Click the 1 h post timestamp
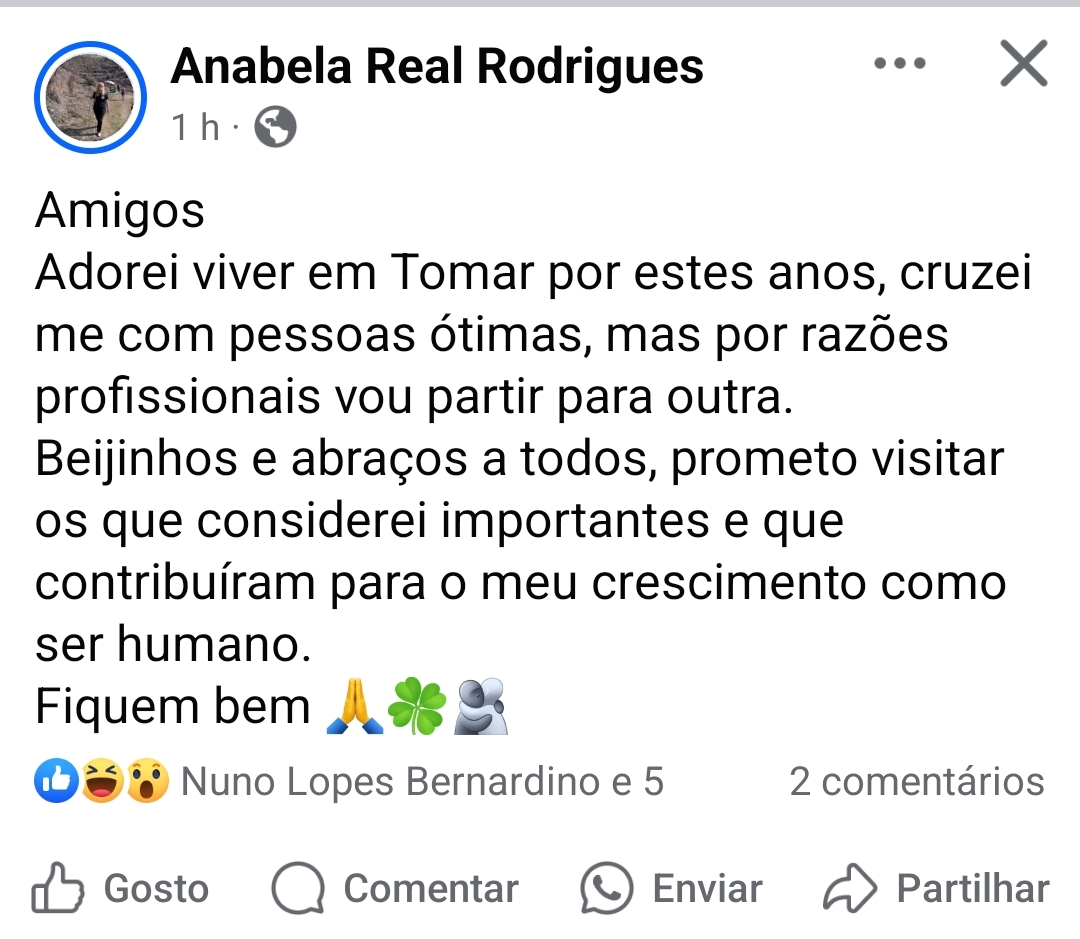Viewport: 1080px width, 939px height. (196, 127)
